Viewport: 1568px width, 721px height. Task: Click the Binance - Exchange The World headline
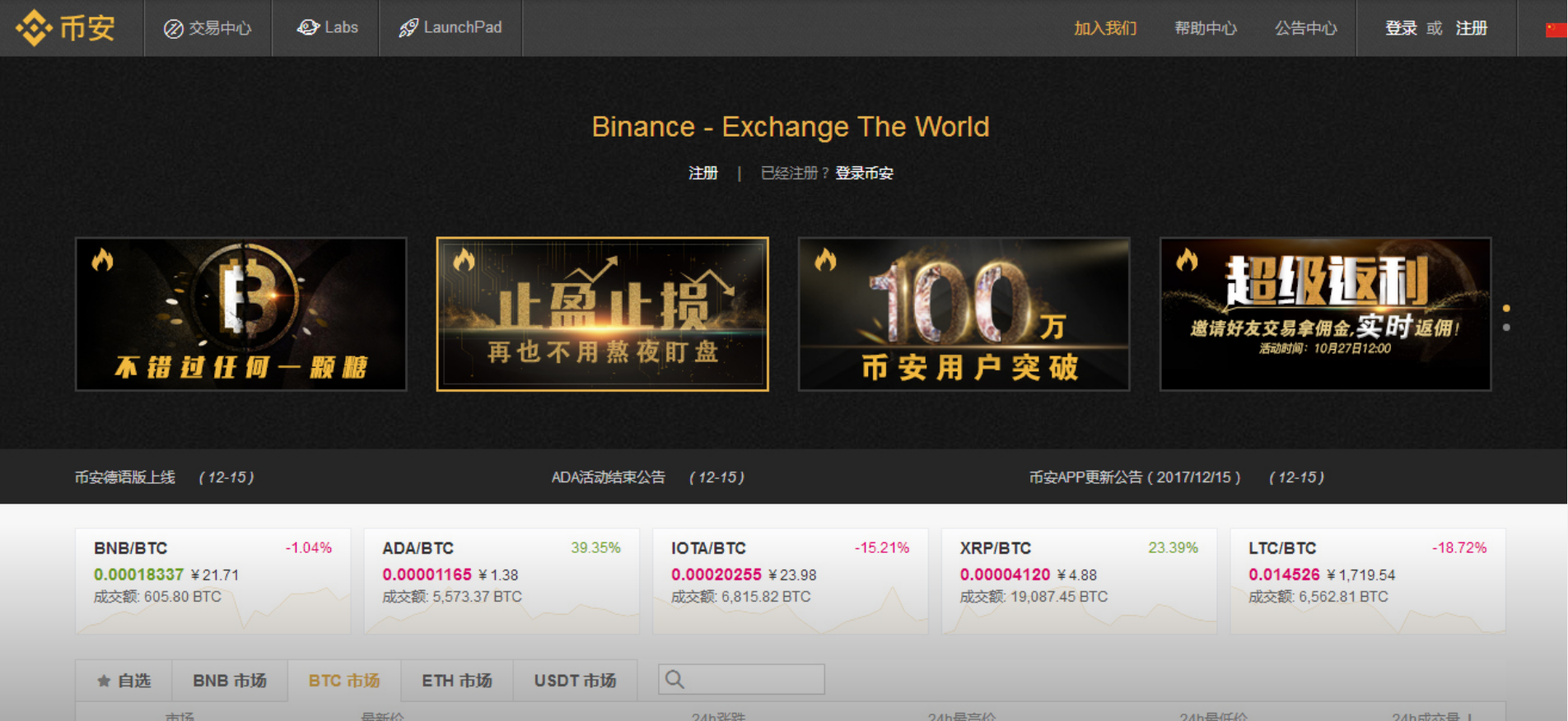791,127
